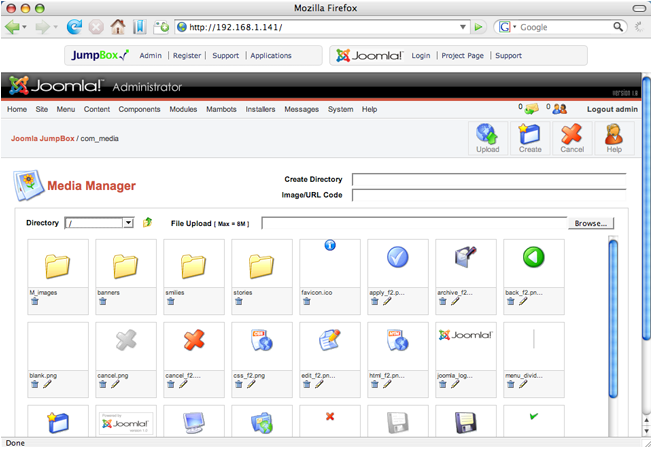Viewport: 652px width, 449px height.
Task: Open the stories folder thumbnail
Action: coord(262,264)
